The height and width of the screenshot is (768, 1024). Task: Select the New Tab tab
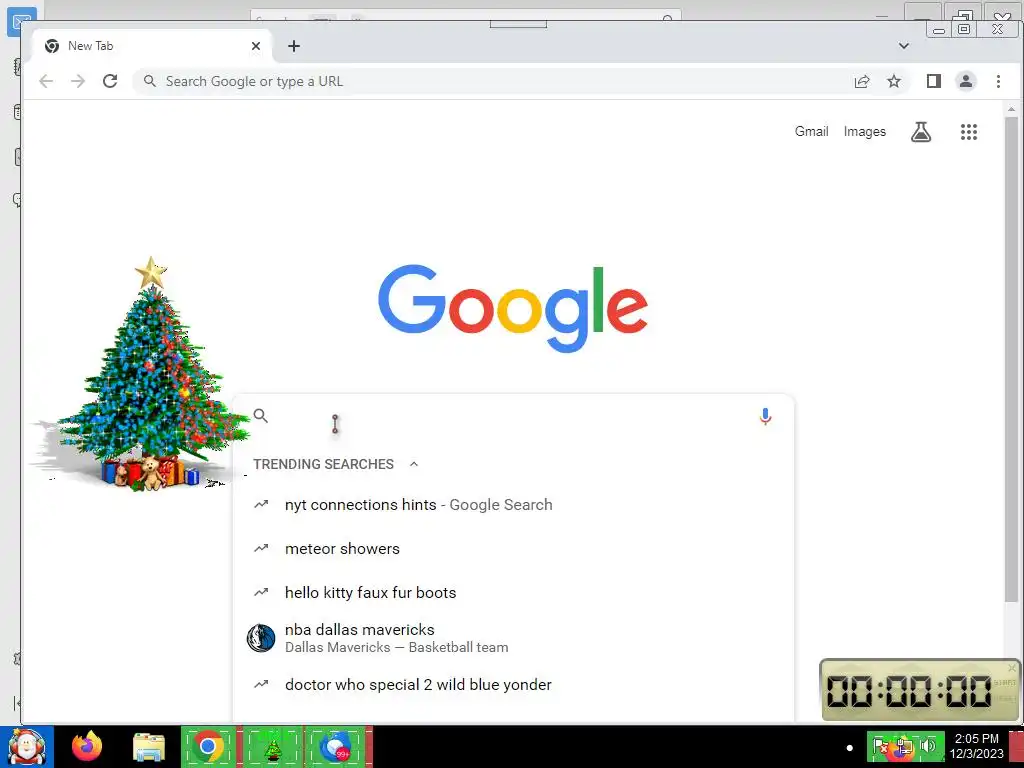coord(150,46)
